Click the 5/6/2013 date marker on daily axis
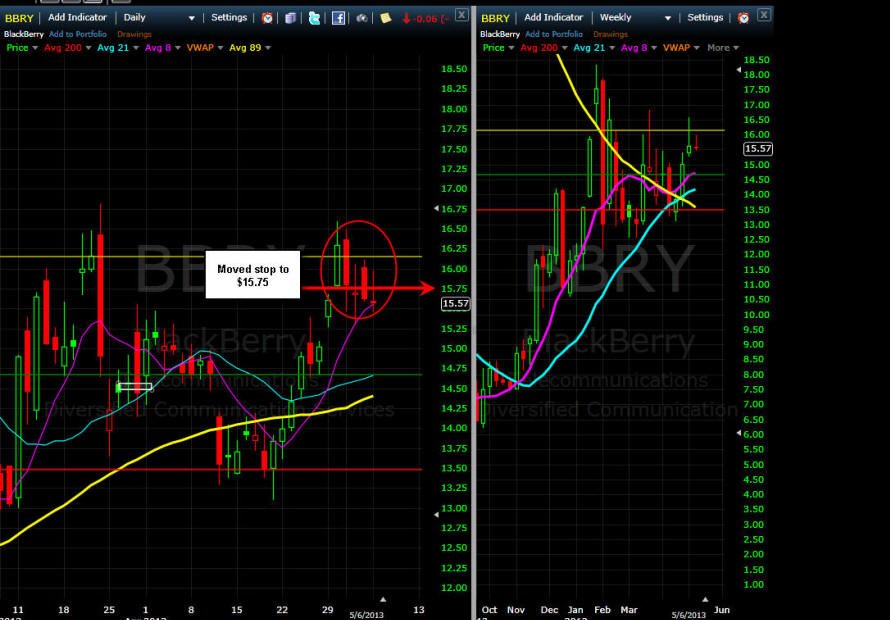The image size is (890, 620). pos(366,614)
